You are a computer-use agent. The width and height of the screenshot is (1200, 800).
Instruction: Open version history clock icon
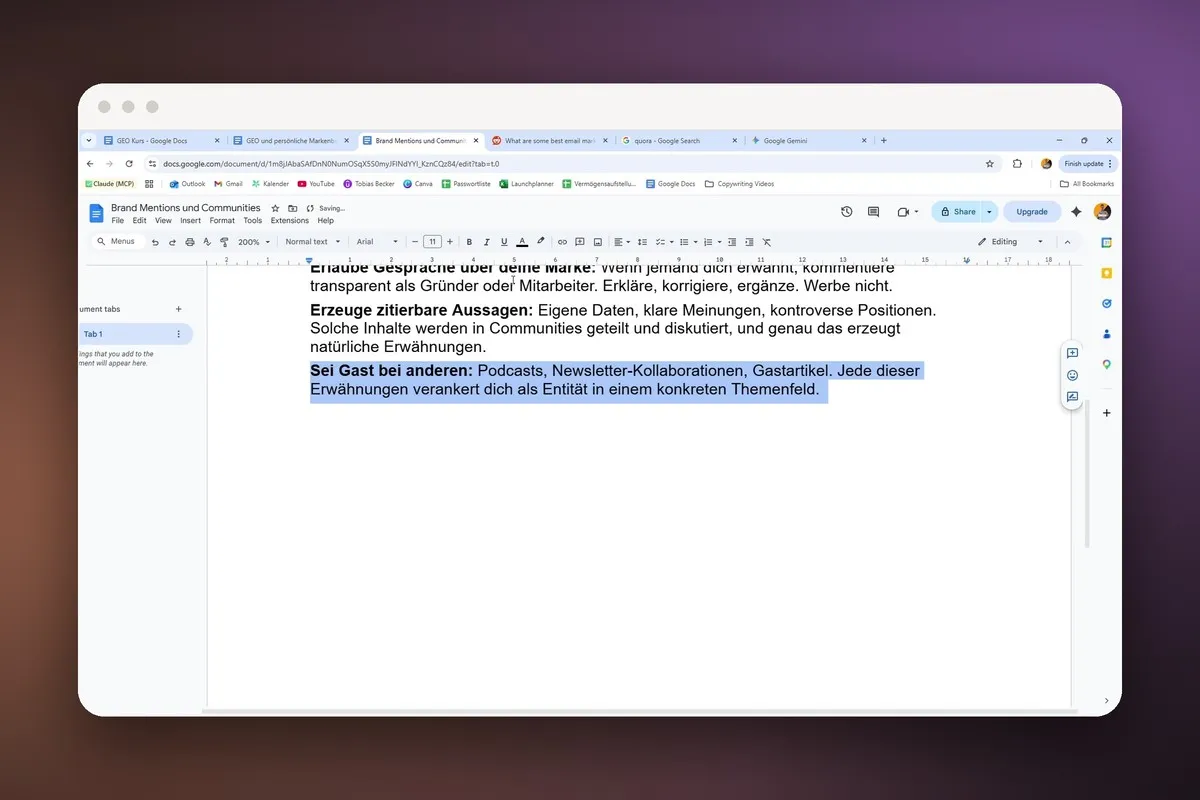coord(846,212)
